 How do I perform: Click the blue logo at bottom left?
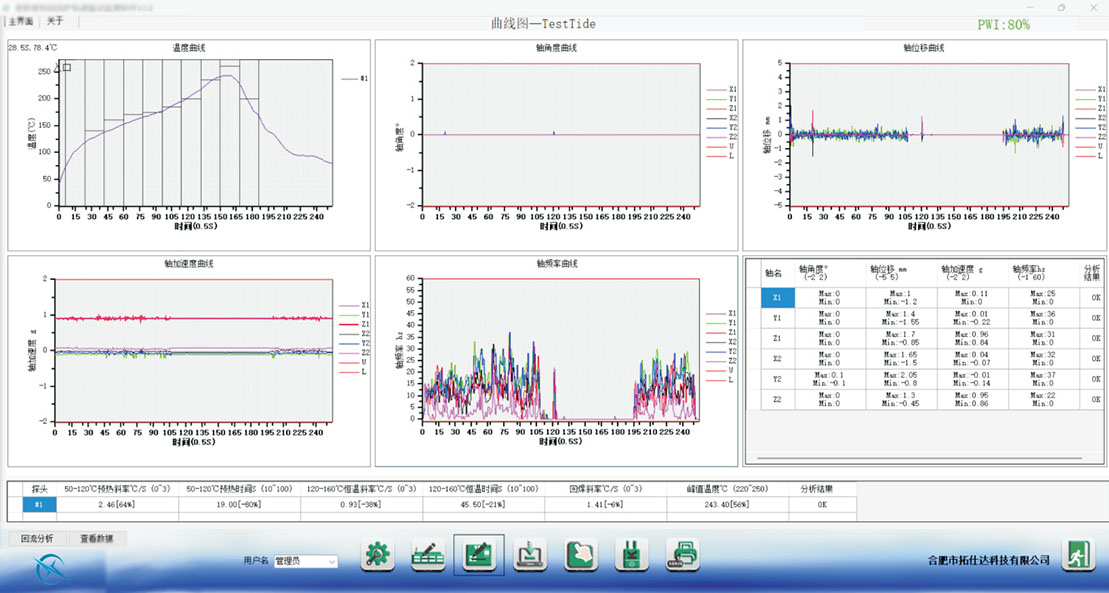(49, 567)
